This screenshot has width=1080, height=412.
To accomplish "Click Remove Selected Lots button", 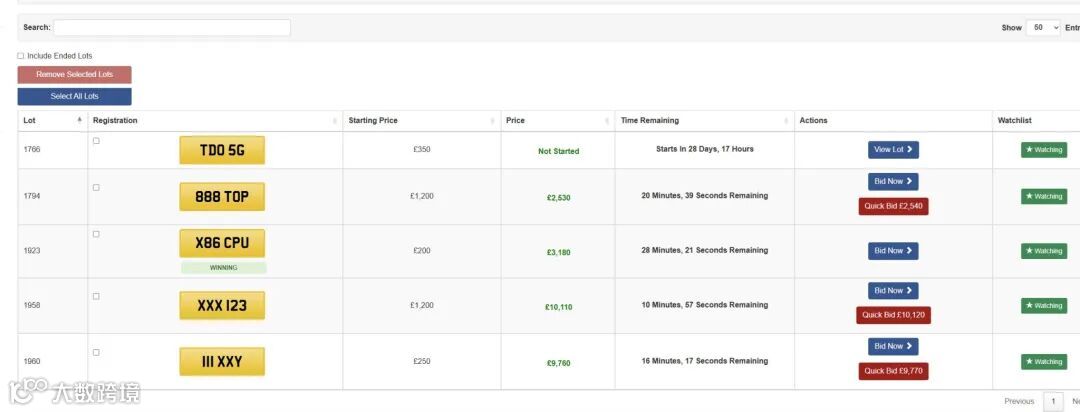I will pos(74,75).
